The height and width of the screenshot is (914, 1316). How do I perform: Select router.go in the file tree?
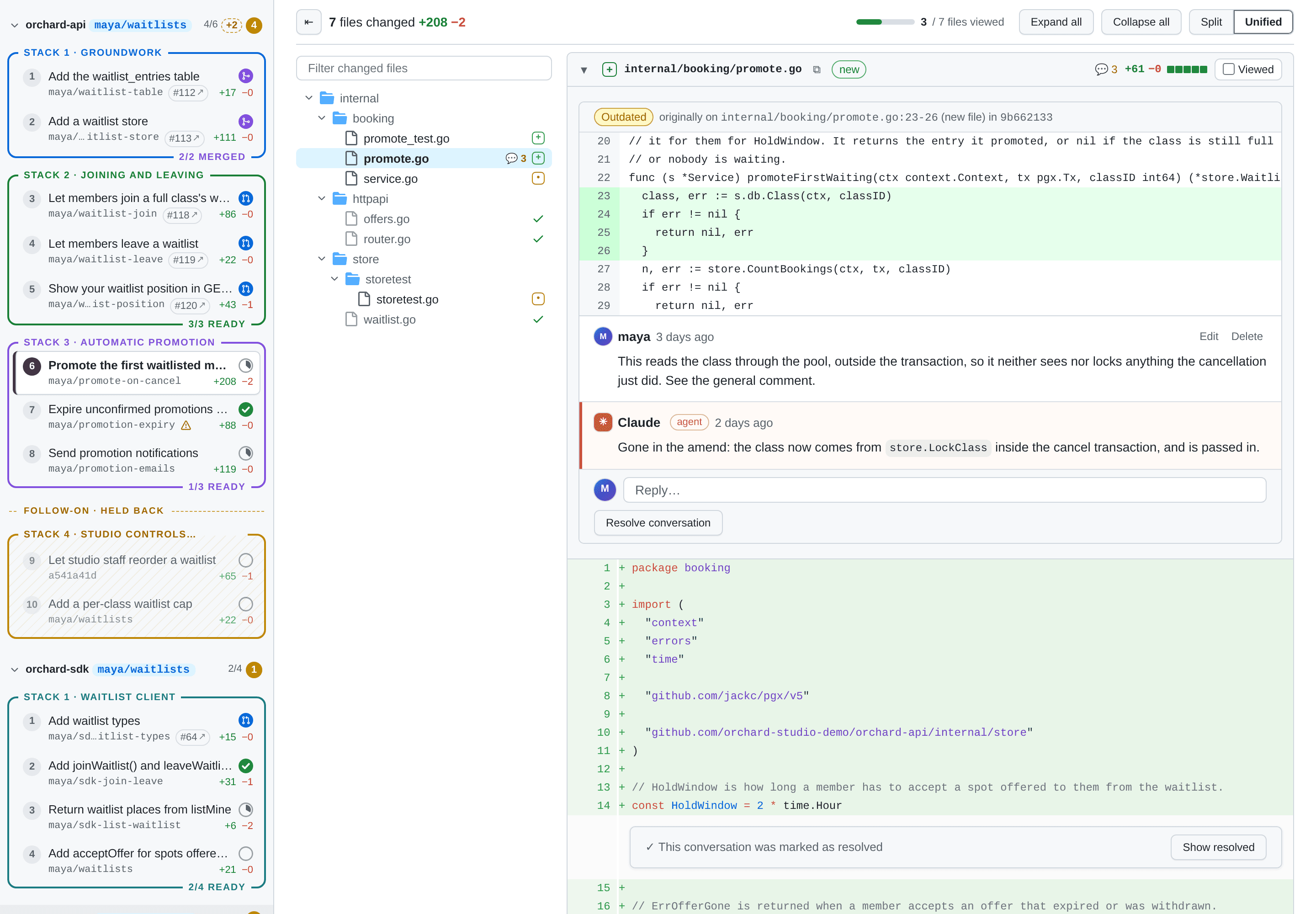pyautogui.click(x=424, y=239)
